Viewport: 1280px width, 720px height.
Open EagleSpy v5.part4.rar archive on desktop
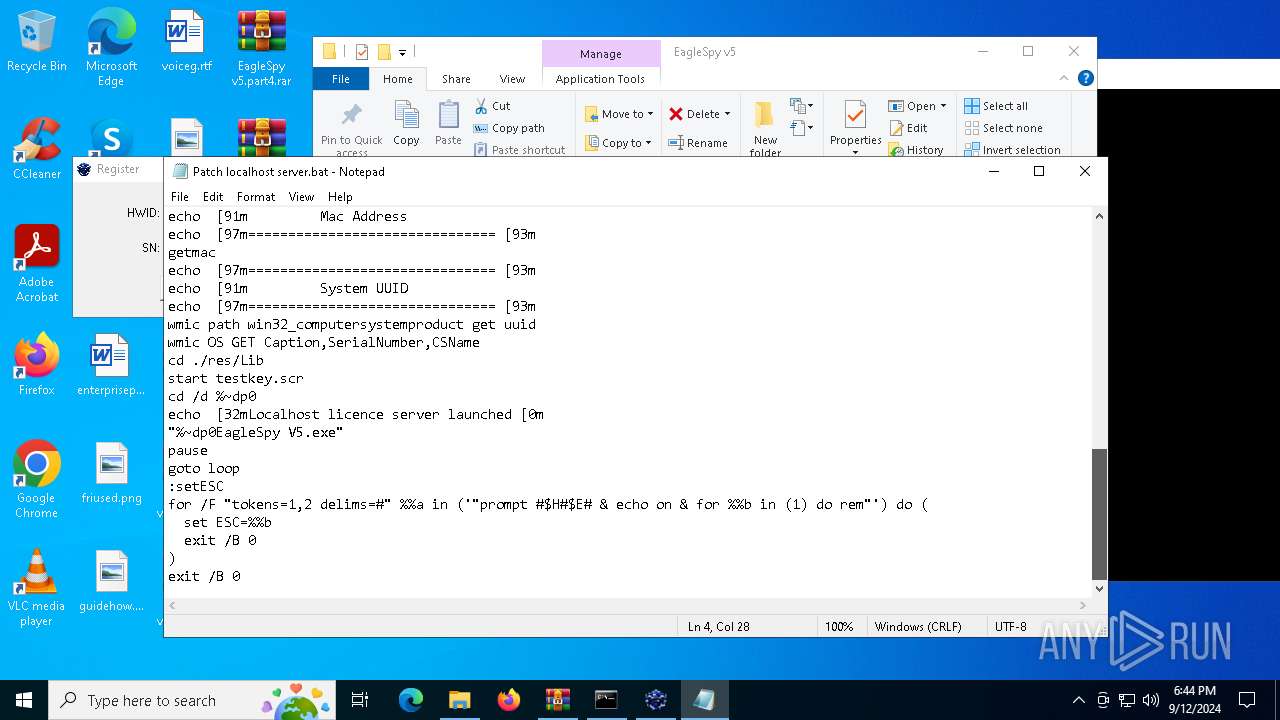point(261,47)
